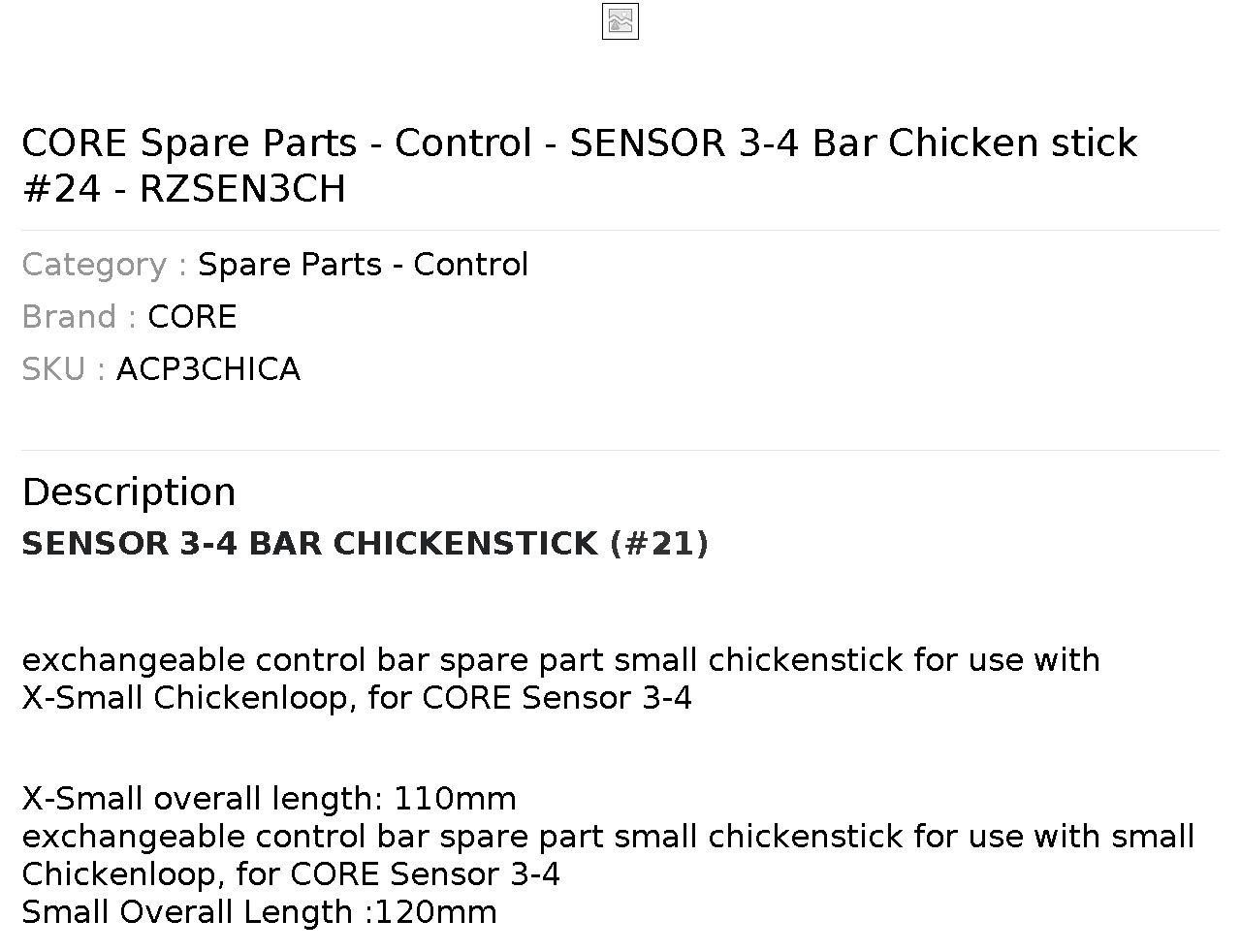The height and width of the screenshot is (952, 1241).
Task: Click the Brand label text
Action: pyautogui.click(x=80, y=317)
